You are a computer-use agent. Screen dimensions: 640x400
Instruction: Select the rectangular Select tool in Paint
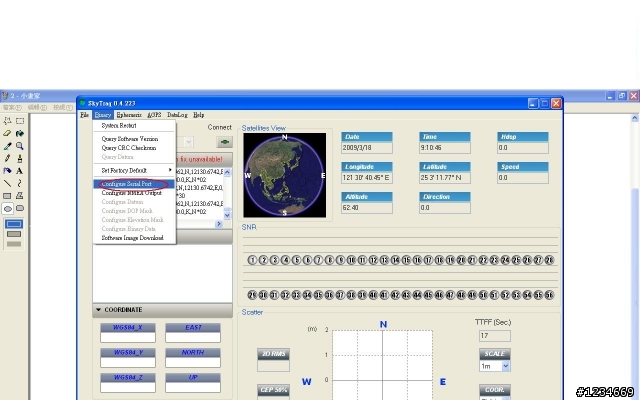point(20,121)
